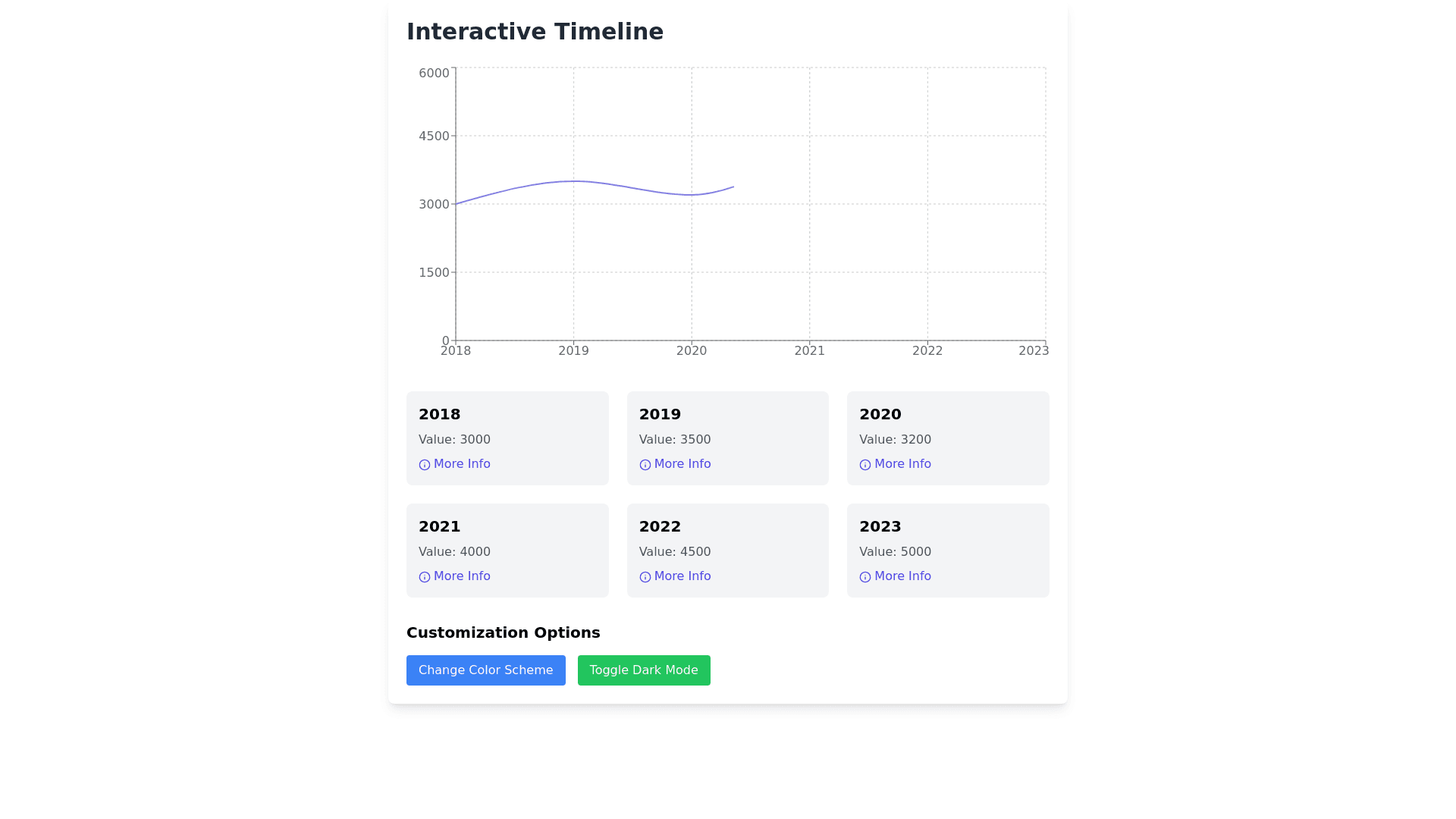Open More Info for the 2019 entry
Viewport: 1456px width, 819px height.
682,463
